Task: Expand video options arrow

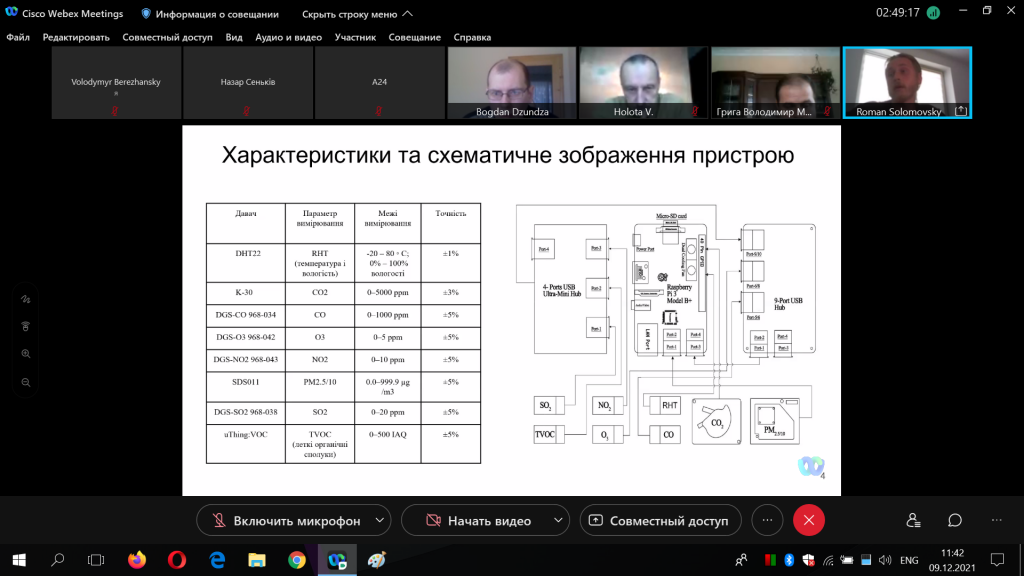Action: 558,520
